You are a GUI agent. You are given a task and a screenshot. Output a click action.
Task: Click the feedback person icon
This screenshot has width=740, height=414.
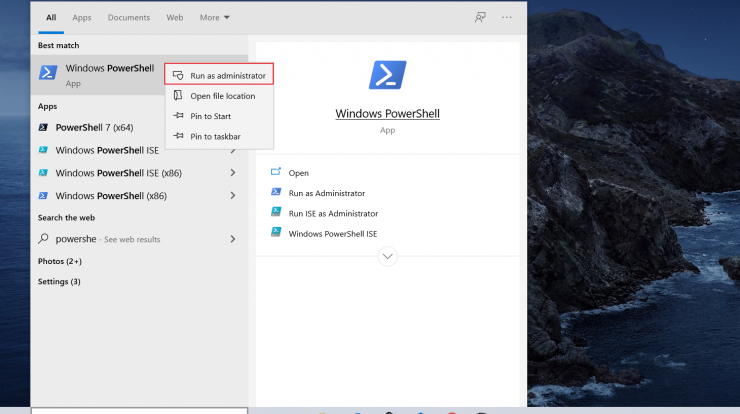(480, 17)
